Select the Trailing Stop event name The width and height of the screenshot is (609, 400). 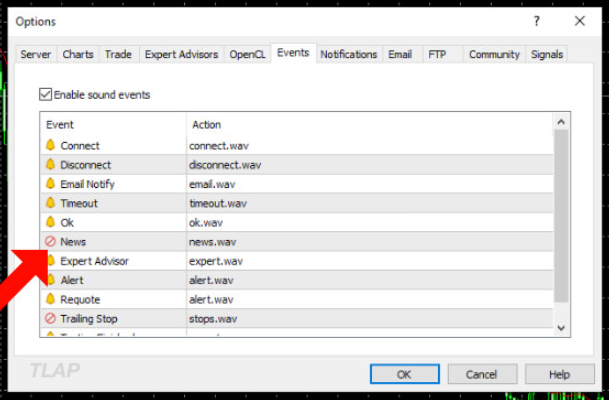click(89, 319)
